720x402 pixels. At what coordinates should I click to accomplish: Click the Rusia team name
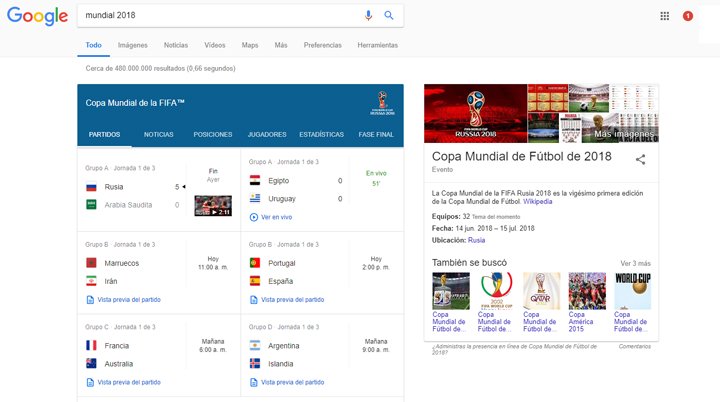114,187
